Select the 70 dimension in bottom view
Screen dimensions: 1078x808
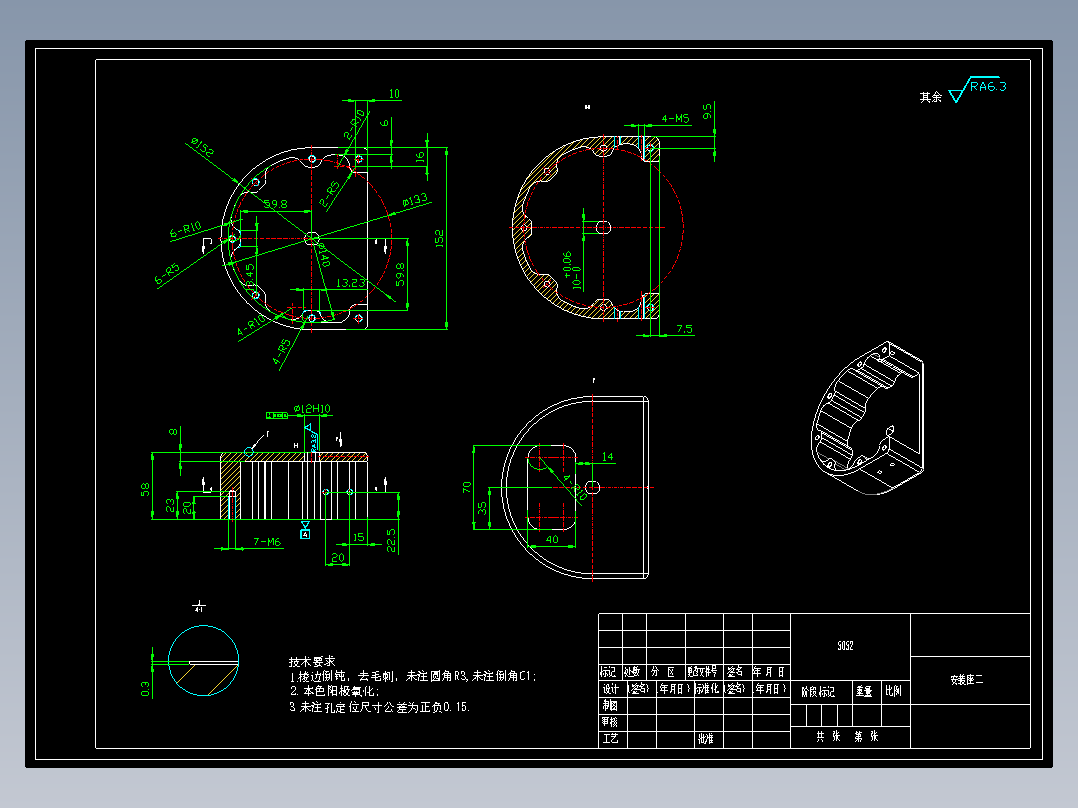(467, 487)
